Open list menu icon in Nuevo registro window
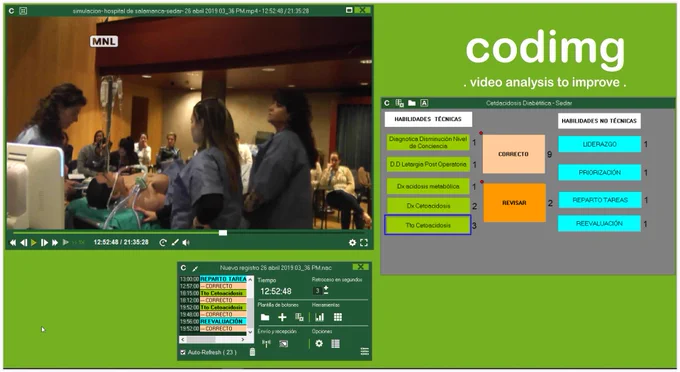 point(365,351)
